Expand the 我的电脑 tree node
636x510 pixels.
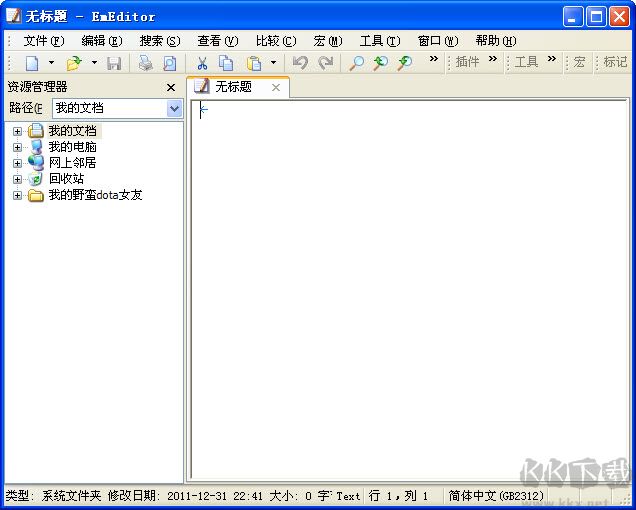[x=17, y=147]
